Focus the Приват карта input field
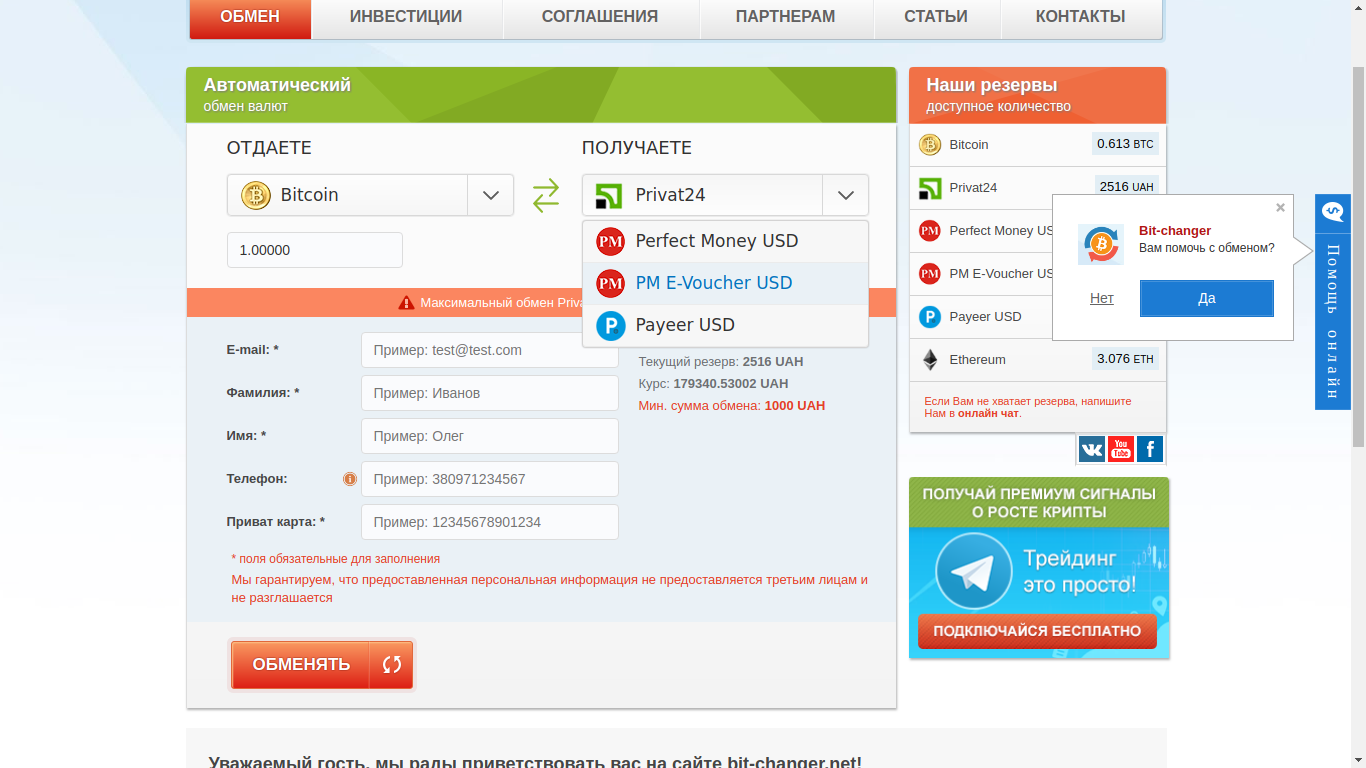This screenshot has height=768, width=1366. (490, 522)
